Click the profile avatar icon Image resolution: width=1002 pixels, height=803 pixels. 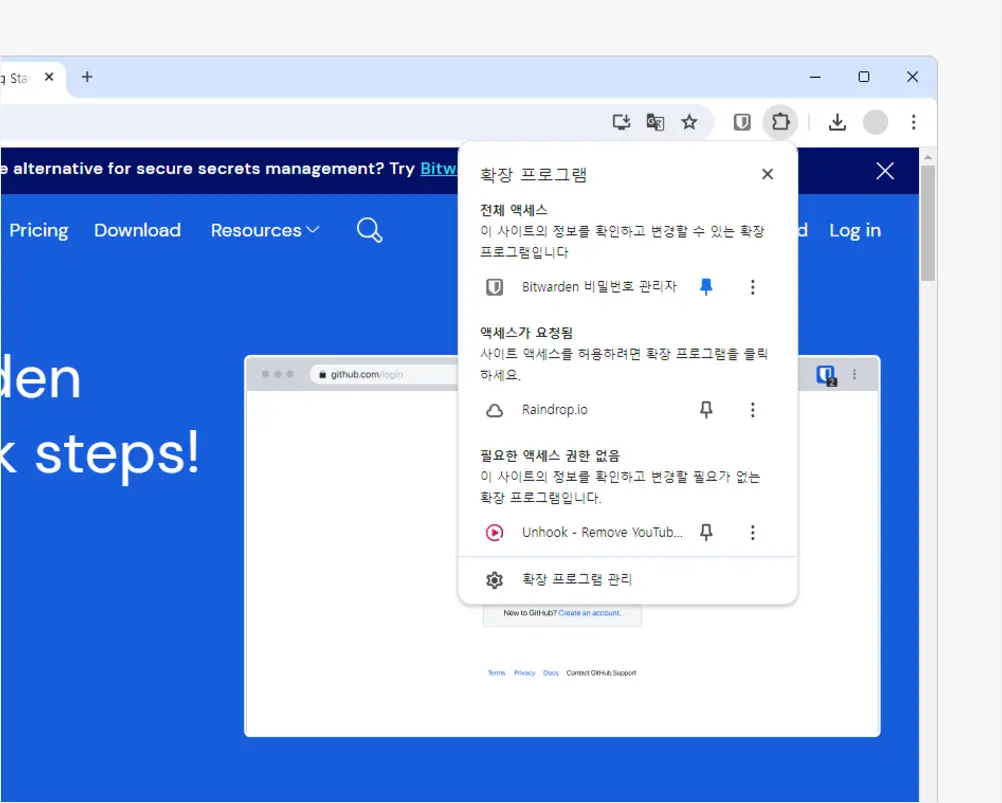pyautogui.click(x=875, y=122)
